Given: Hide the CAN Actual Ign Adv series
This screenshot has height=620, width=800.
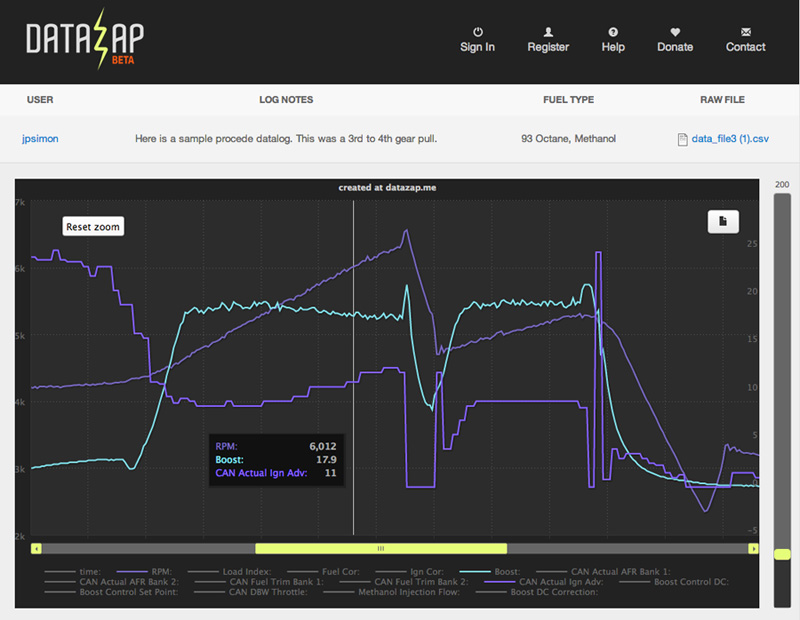Looking at the screenshot, I should [x=560, y=581].
